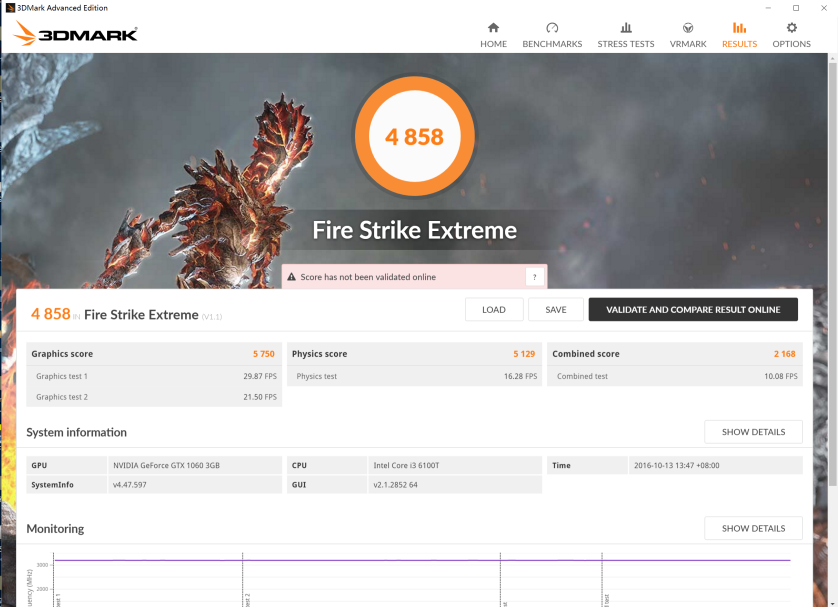This screenshot has height=607, width=838.
Task: Click the purple frequency line in monitoring chart
Action: tap(422, 561)
